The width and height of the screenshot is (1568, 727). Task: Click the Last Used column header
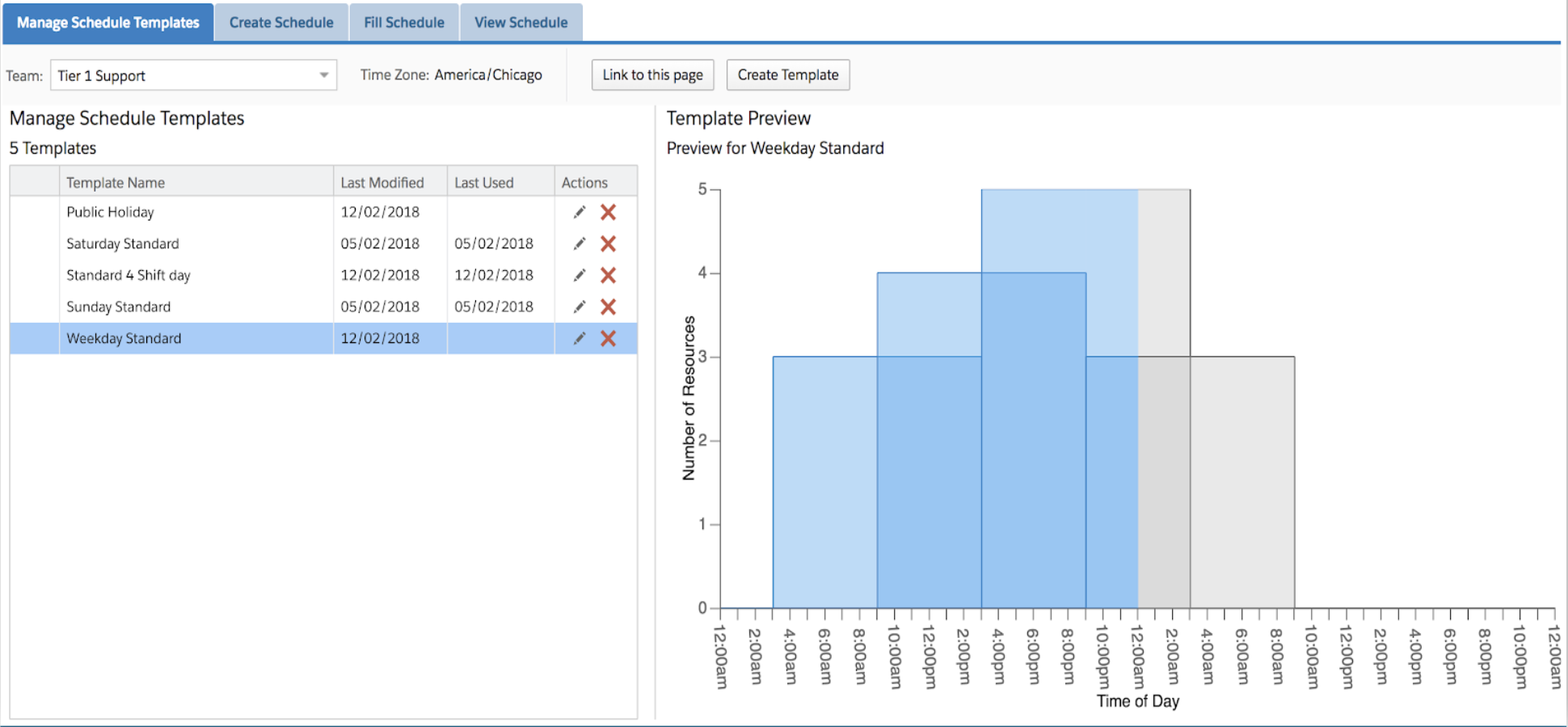pos(484,183)
